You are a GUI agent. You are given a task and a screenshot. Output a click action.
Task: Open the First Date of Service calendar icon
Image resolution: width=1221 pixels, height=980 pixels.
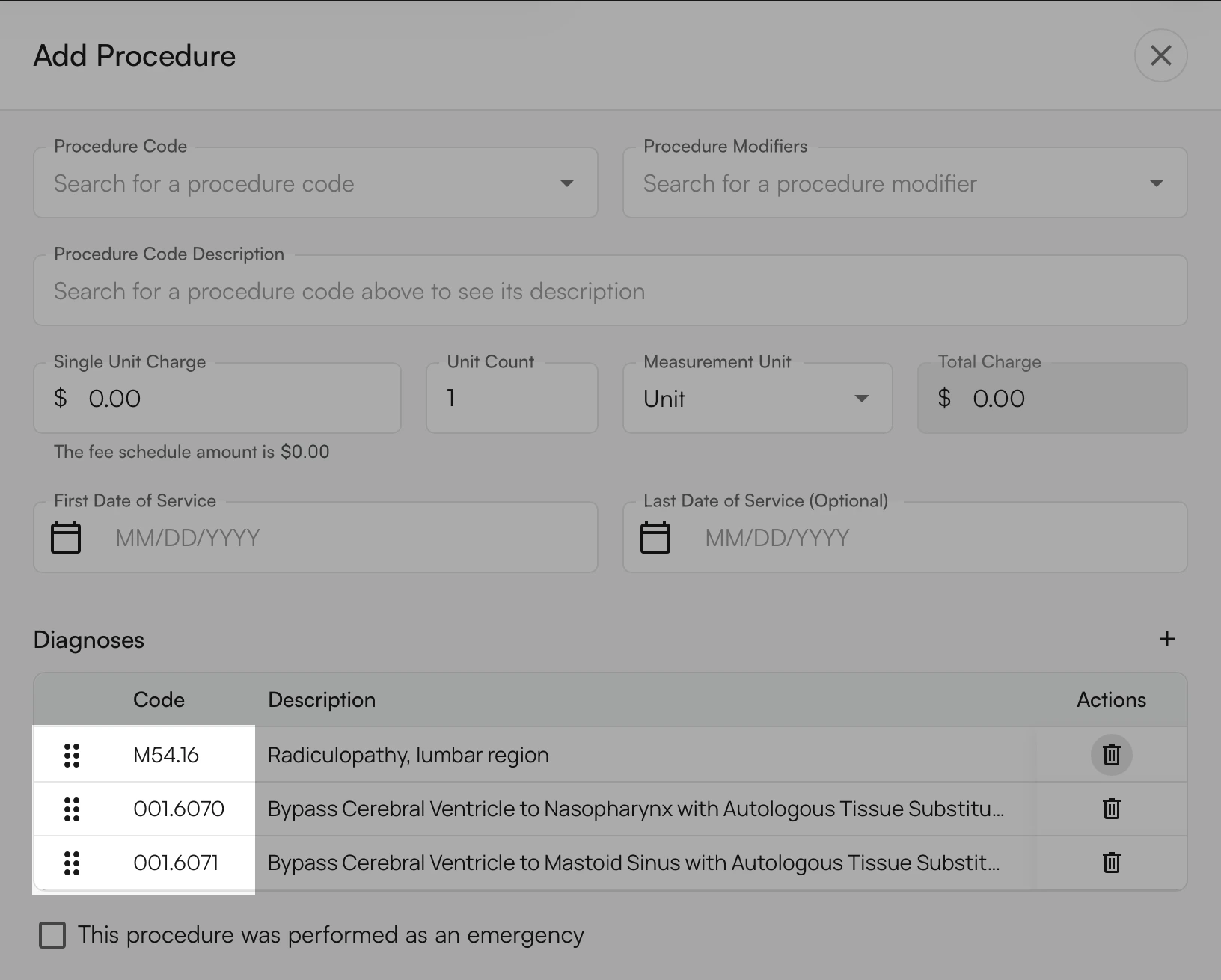66,536
